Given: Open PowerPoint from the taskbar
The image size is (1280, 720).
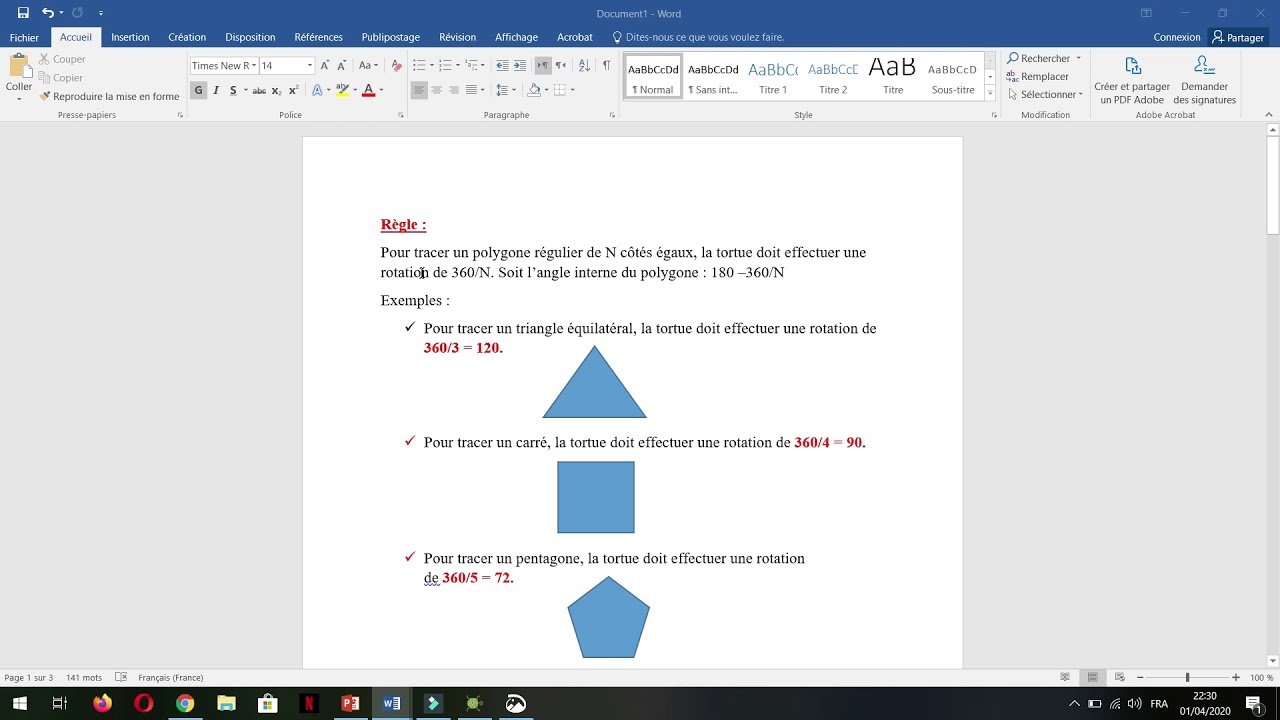Looking at the screenshot, I should (x=350, y=703).
